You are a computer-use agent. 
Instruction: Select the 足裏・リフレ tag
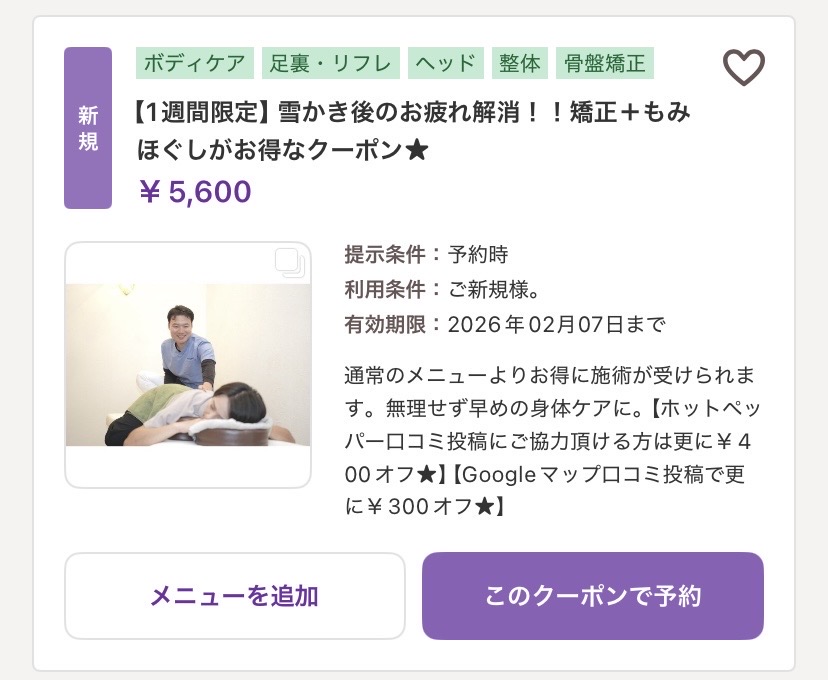[x=332, y=63]
